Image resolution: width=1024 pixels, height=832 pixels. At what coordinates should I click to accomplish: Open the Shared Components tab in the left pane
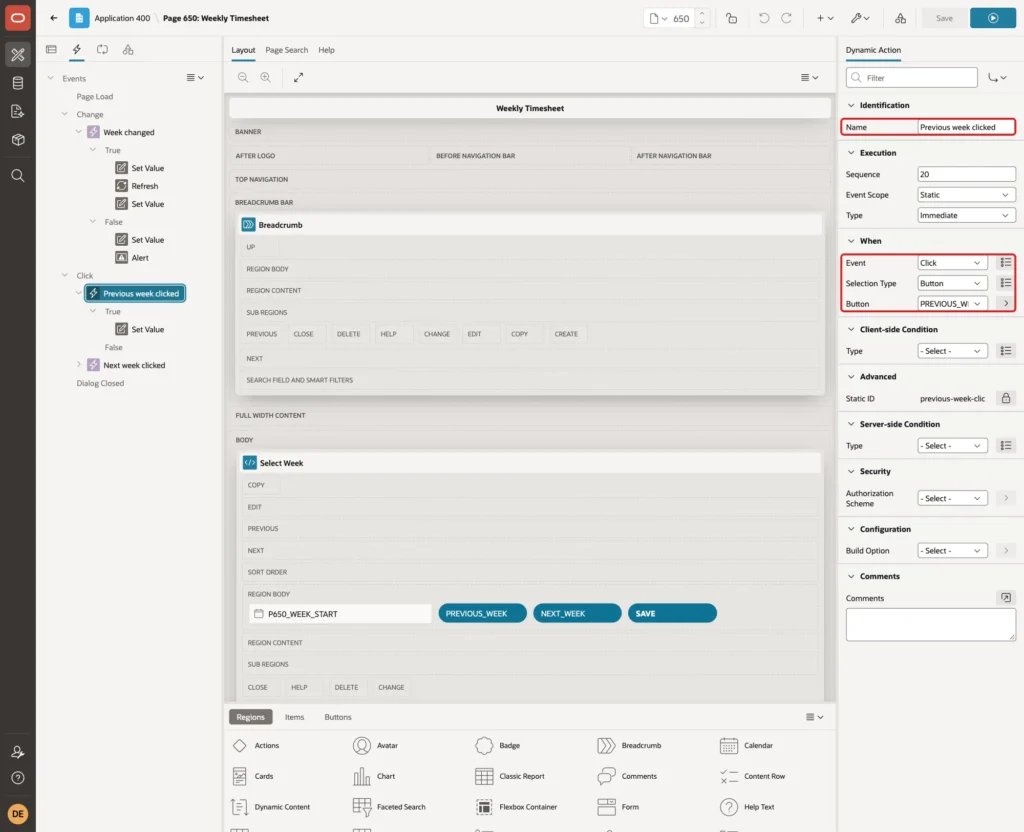point(128,50)
